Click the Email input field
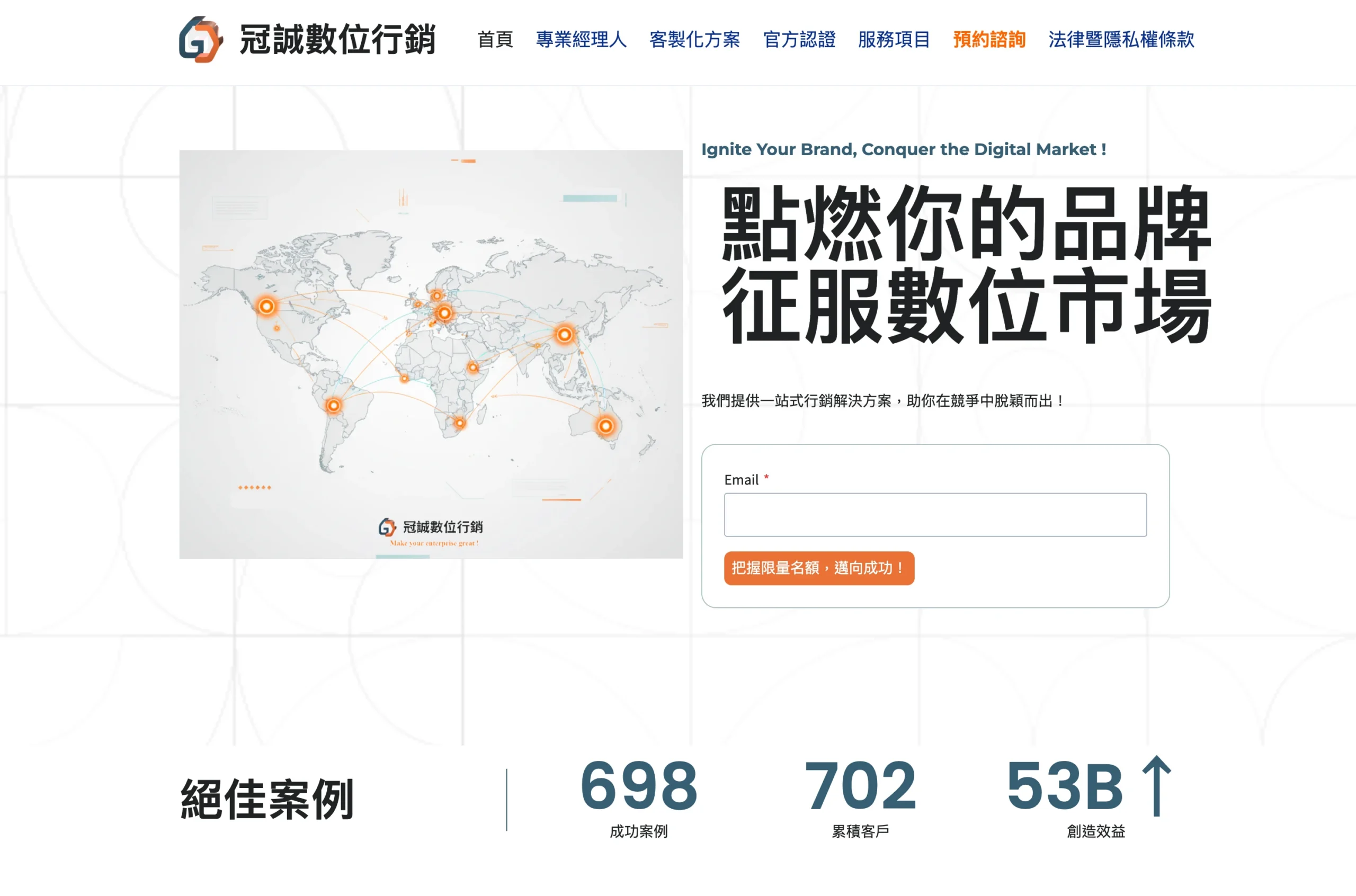 pyautogui.click(x=935, y=514)
